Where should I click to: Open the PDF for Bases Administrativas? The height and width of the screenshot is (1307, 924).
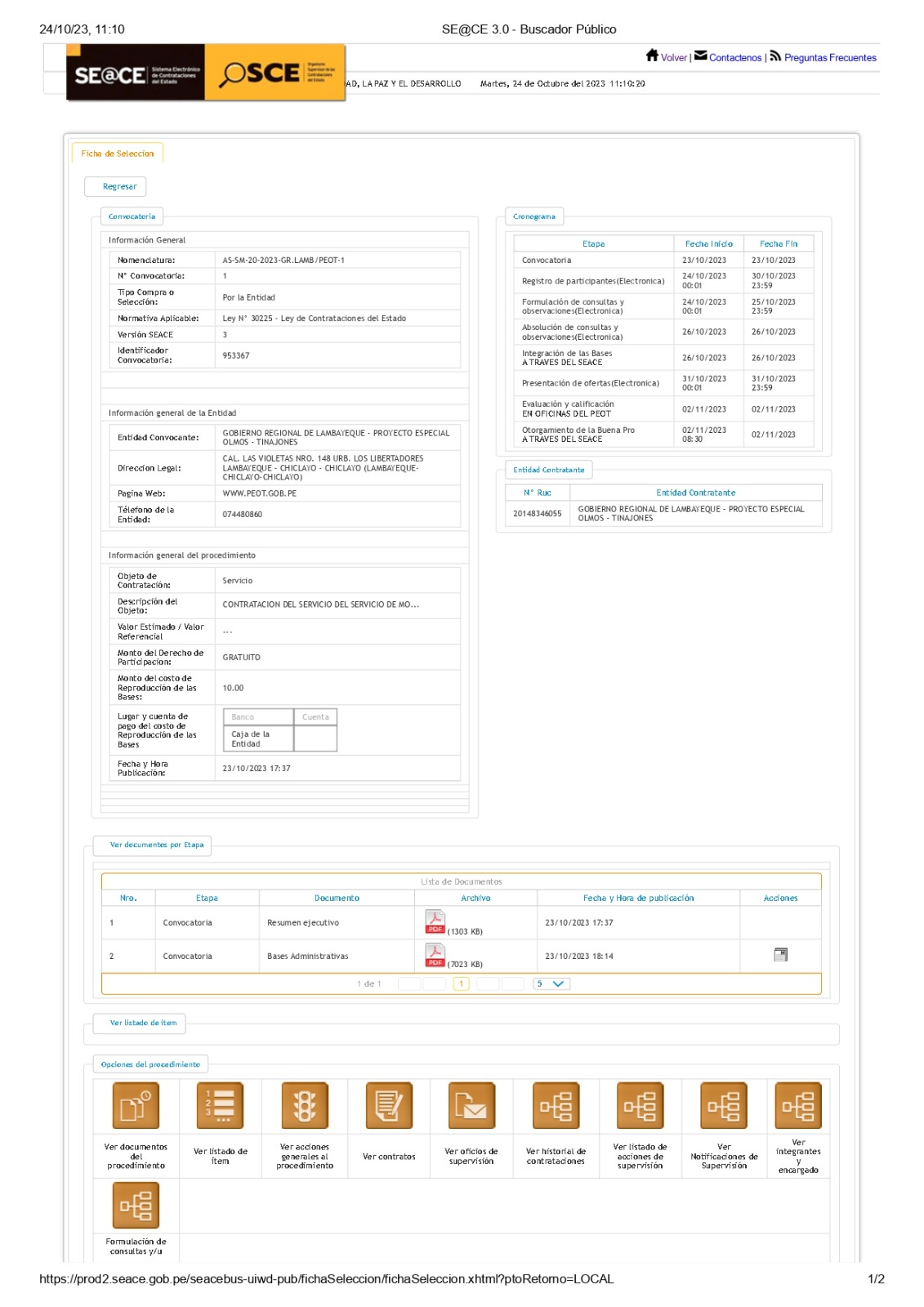(435, 955)
